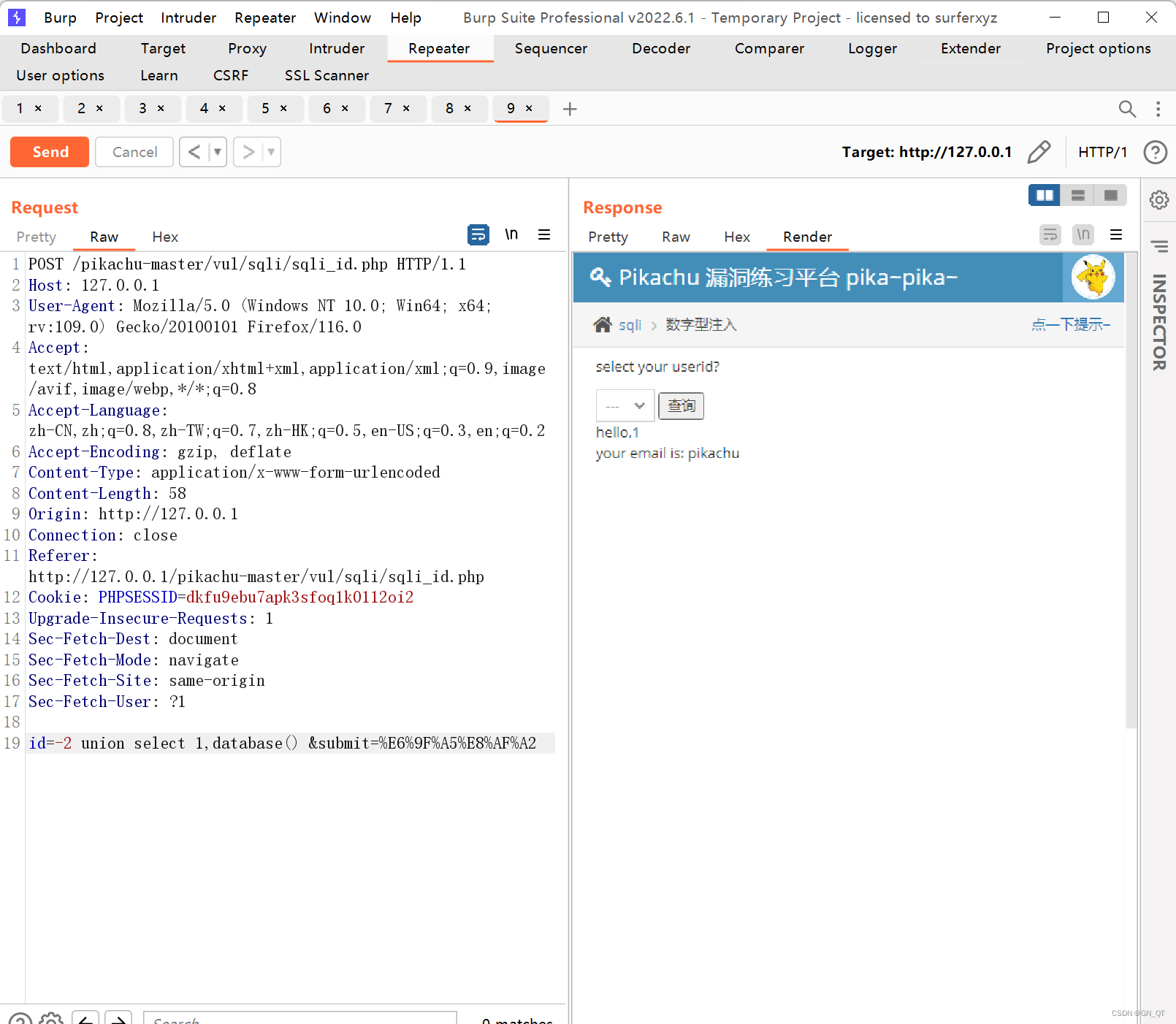Open the Help menu
1176x1024 pixels.
tap(405, 18)
